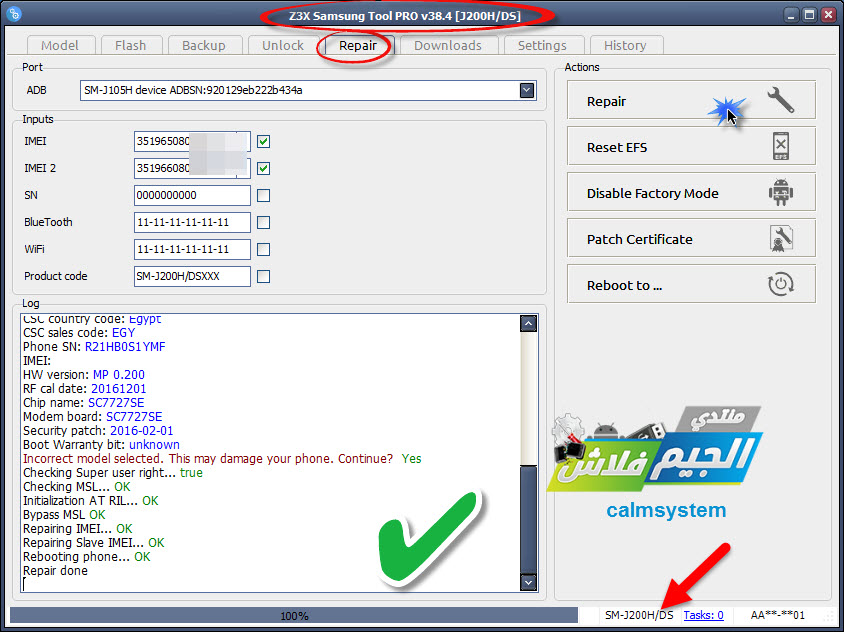The image size is (844, 632).
Task: Click the ADB device combo box
Action: click(308, 90)
